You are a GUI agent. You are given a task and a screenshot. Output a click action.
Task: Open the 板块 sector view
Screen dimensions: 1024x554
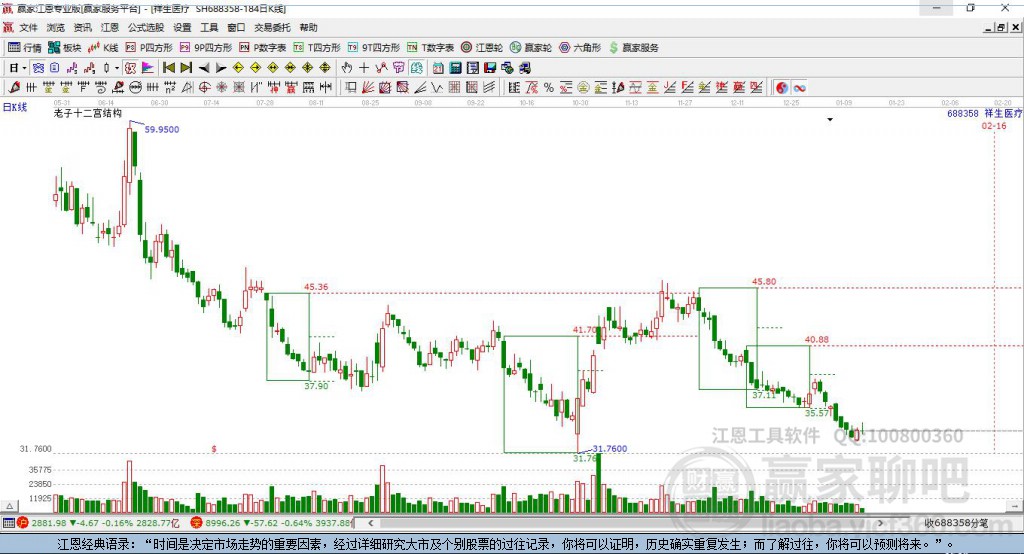point(65,48)
